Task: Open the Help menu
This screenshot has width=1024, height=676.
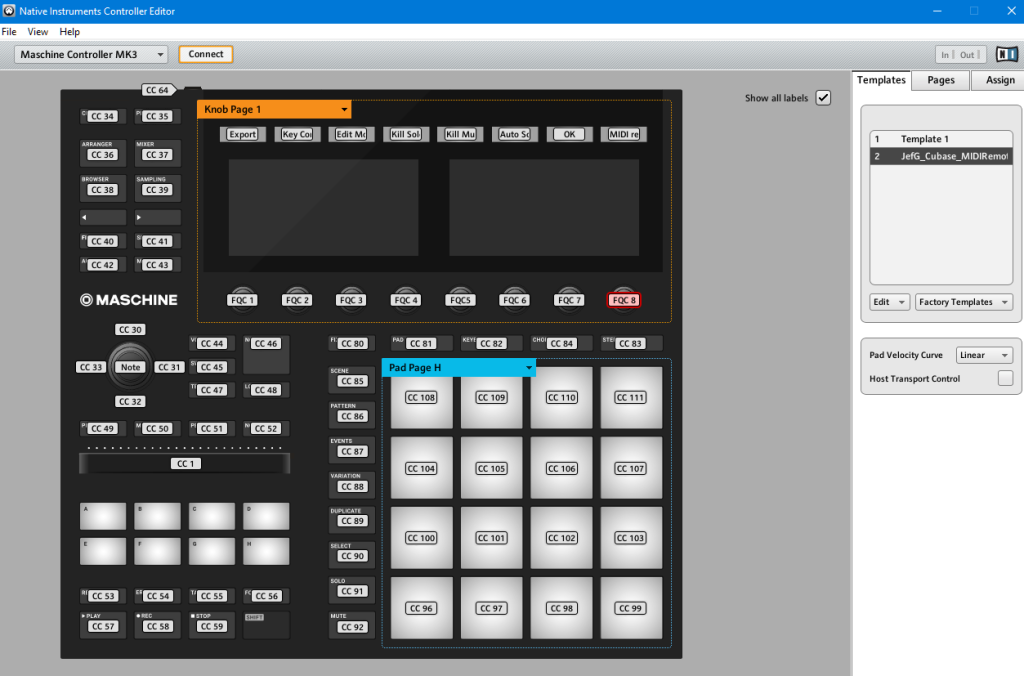Action: (69, 31)
